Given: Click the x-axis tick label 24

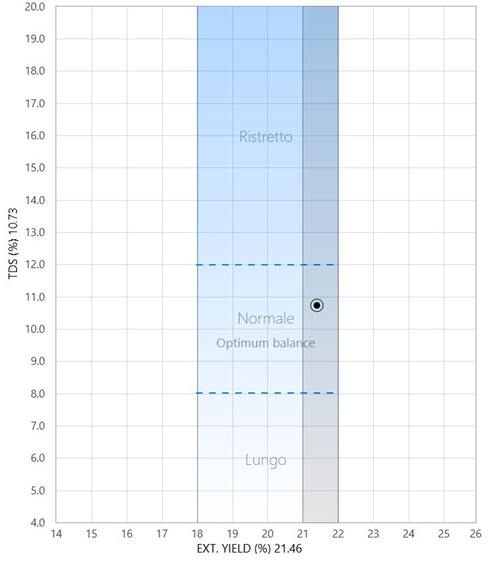Looking at the screenshot, I should tap(408, 534).
